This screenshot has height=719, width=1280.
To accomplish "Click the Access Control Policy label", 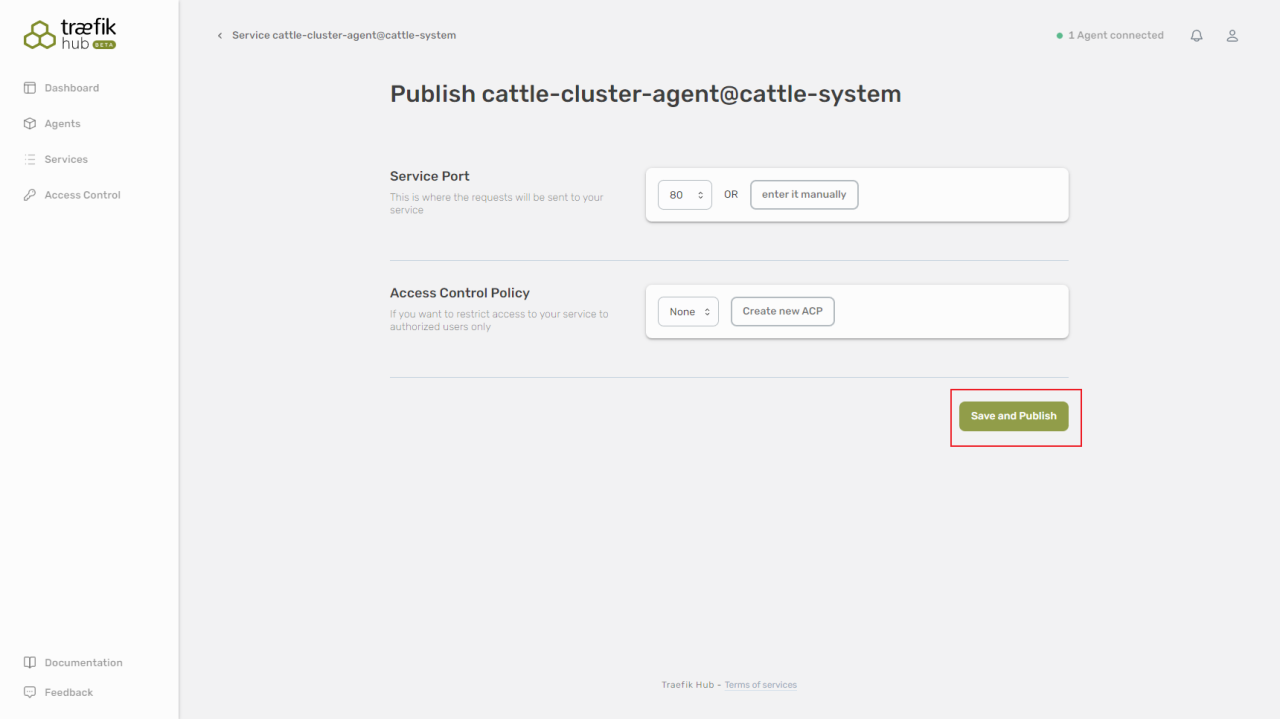I will point(460,293).
